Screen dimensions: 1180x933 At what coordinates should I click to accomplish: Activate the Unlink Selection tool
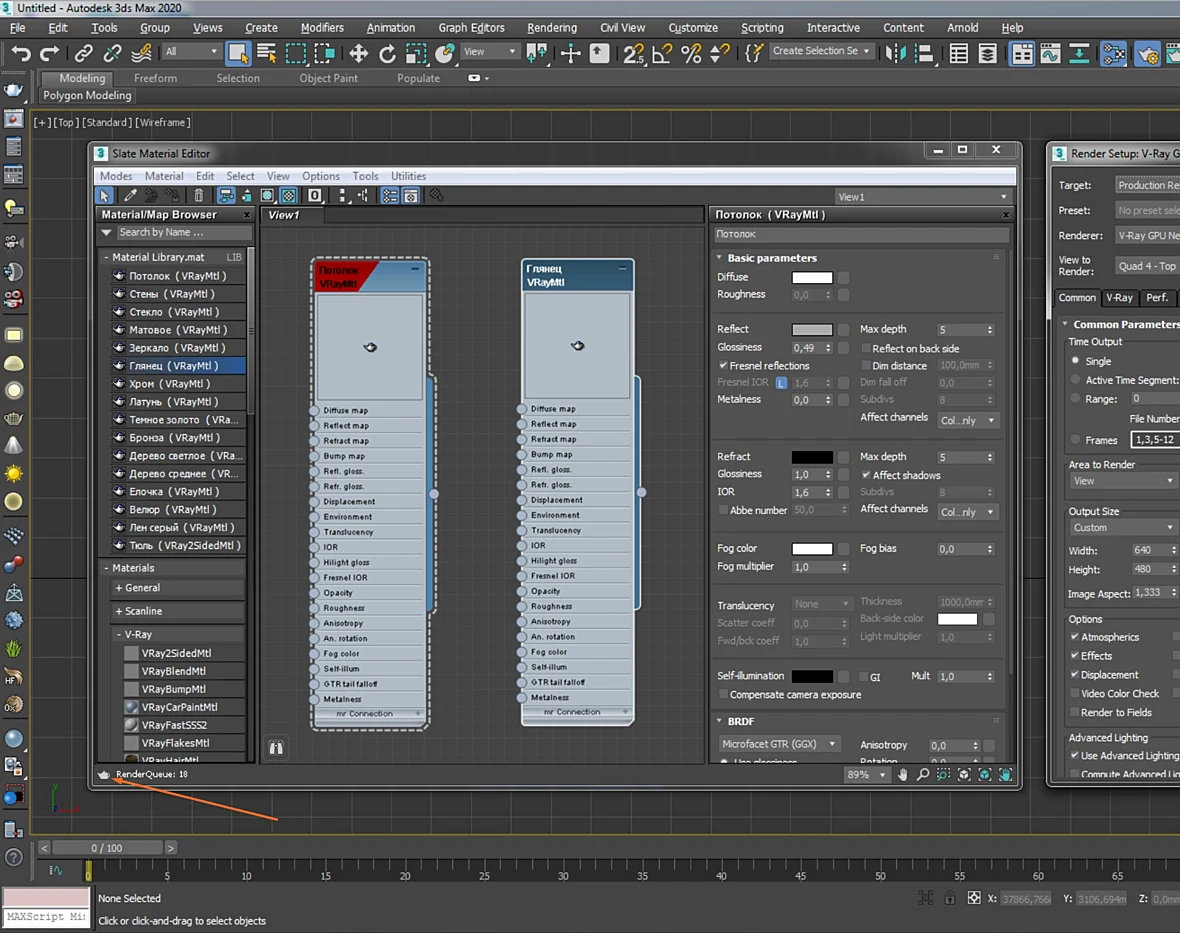tap(112, 53)
